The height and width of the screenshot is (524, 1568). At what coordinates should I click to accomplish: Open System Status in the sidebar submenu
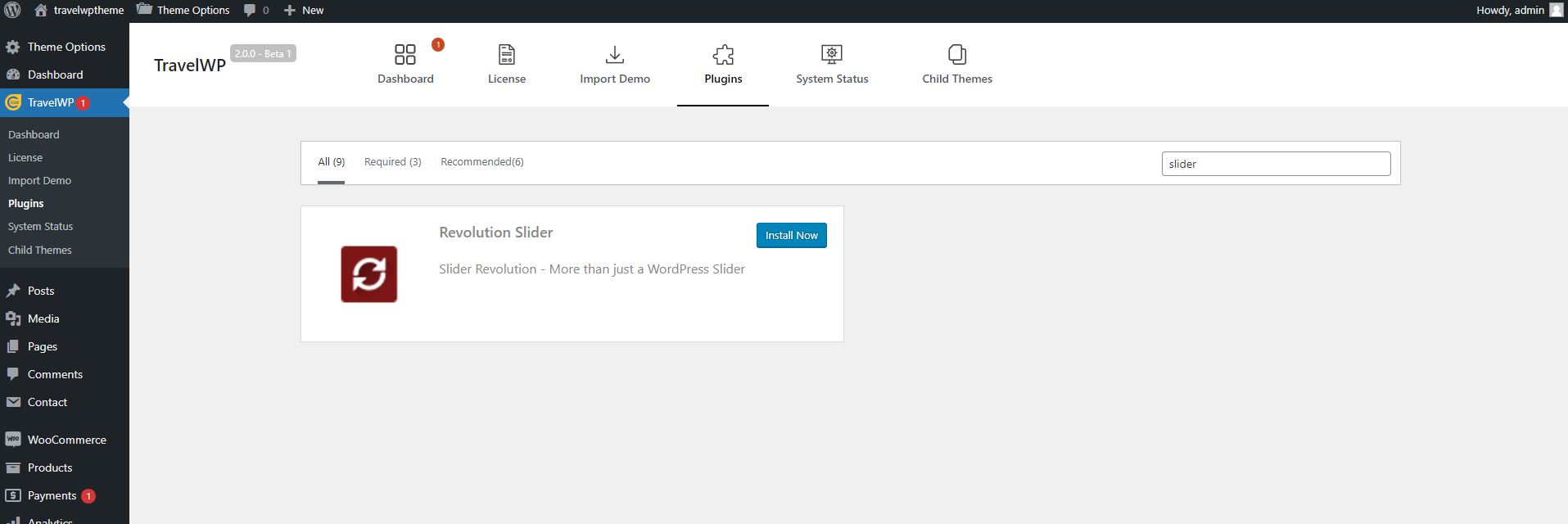pos(40,226)
